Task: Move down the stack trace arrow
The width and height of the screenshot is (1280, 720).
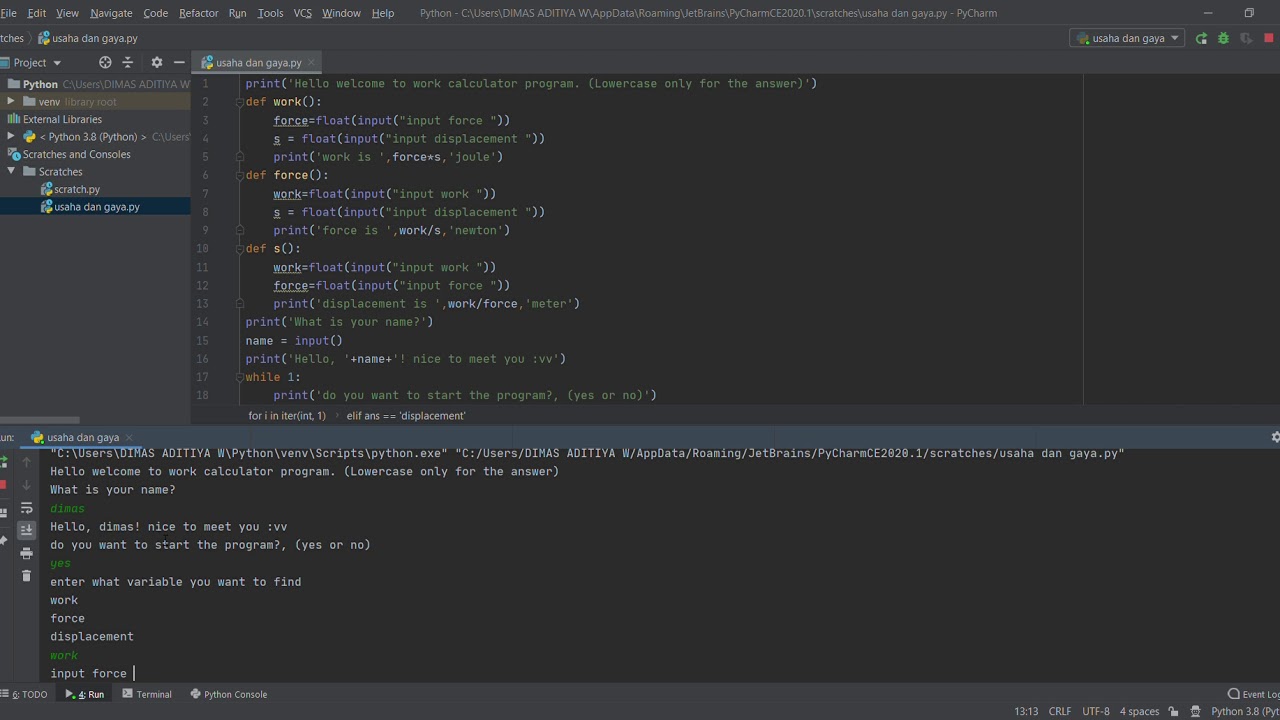Action: pyautogui.click(x=27, y=485)
